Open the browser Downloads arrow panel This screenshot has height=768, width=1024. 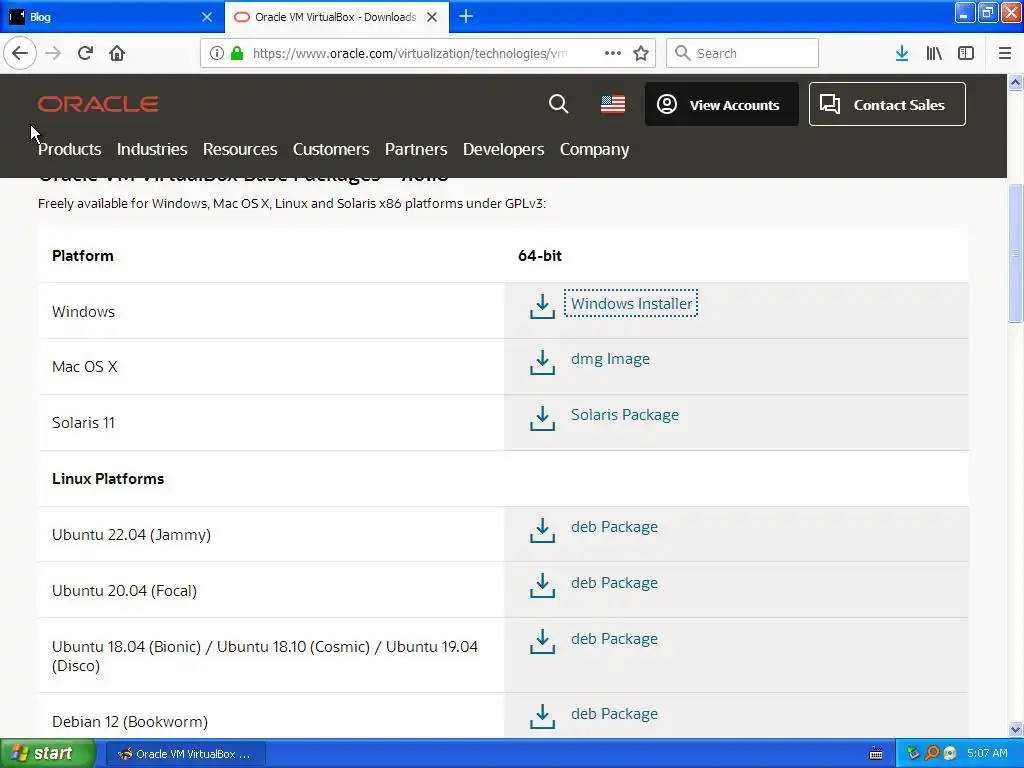902,53
